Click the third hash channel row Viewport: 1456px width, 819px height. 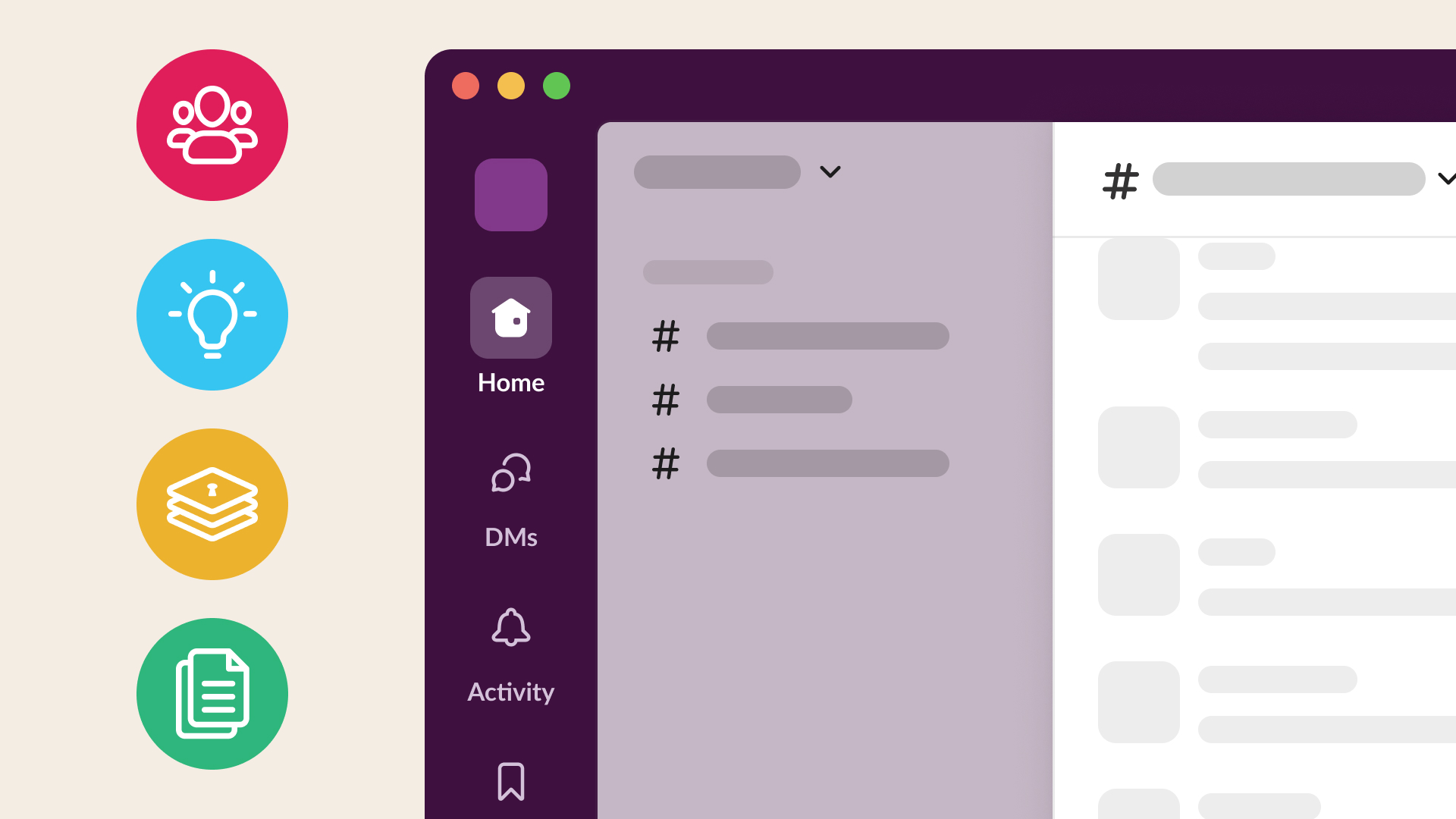[x=800, y=463]
